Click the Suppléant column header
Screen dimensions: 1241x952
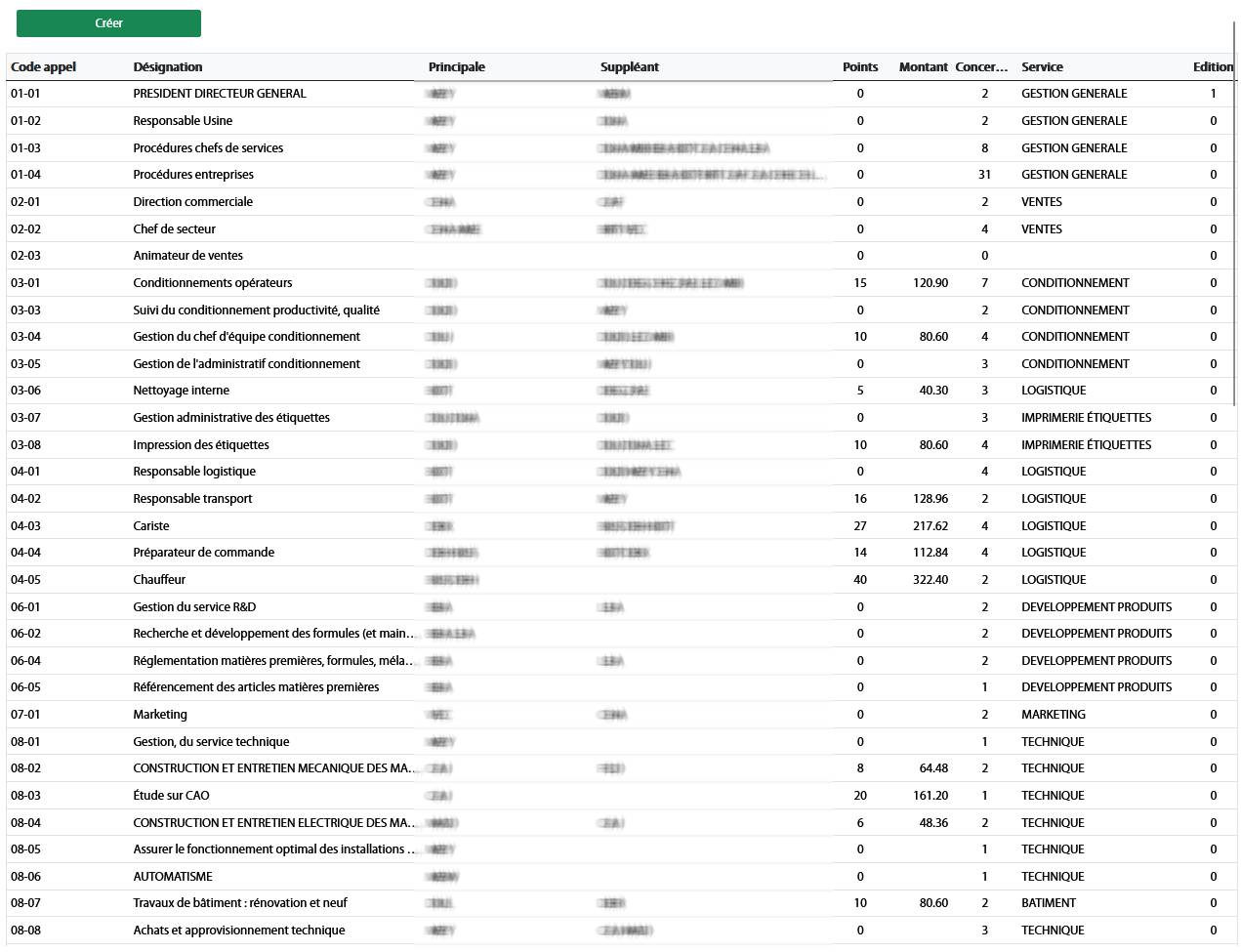click(630, 67)
